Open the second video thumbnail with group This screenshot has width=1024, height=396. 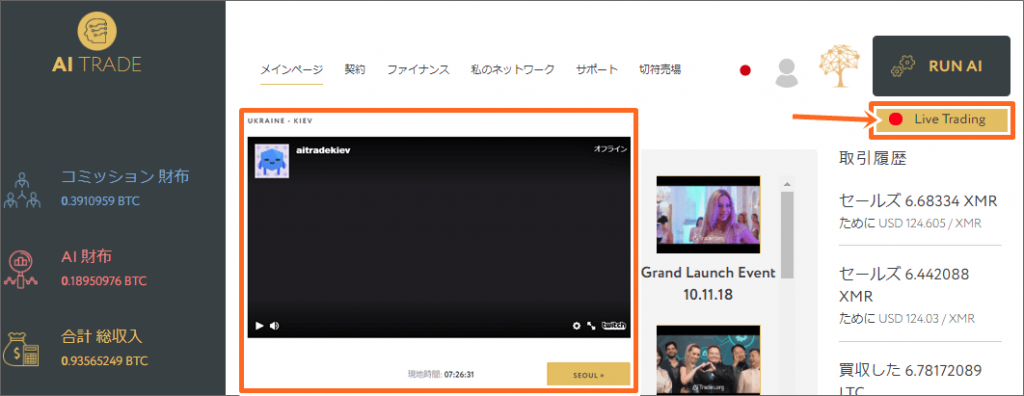point(709,360)
